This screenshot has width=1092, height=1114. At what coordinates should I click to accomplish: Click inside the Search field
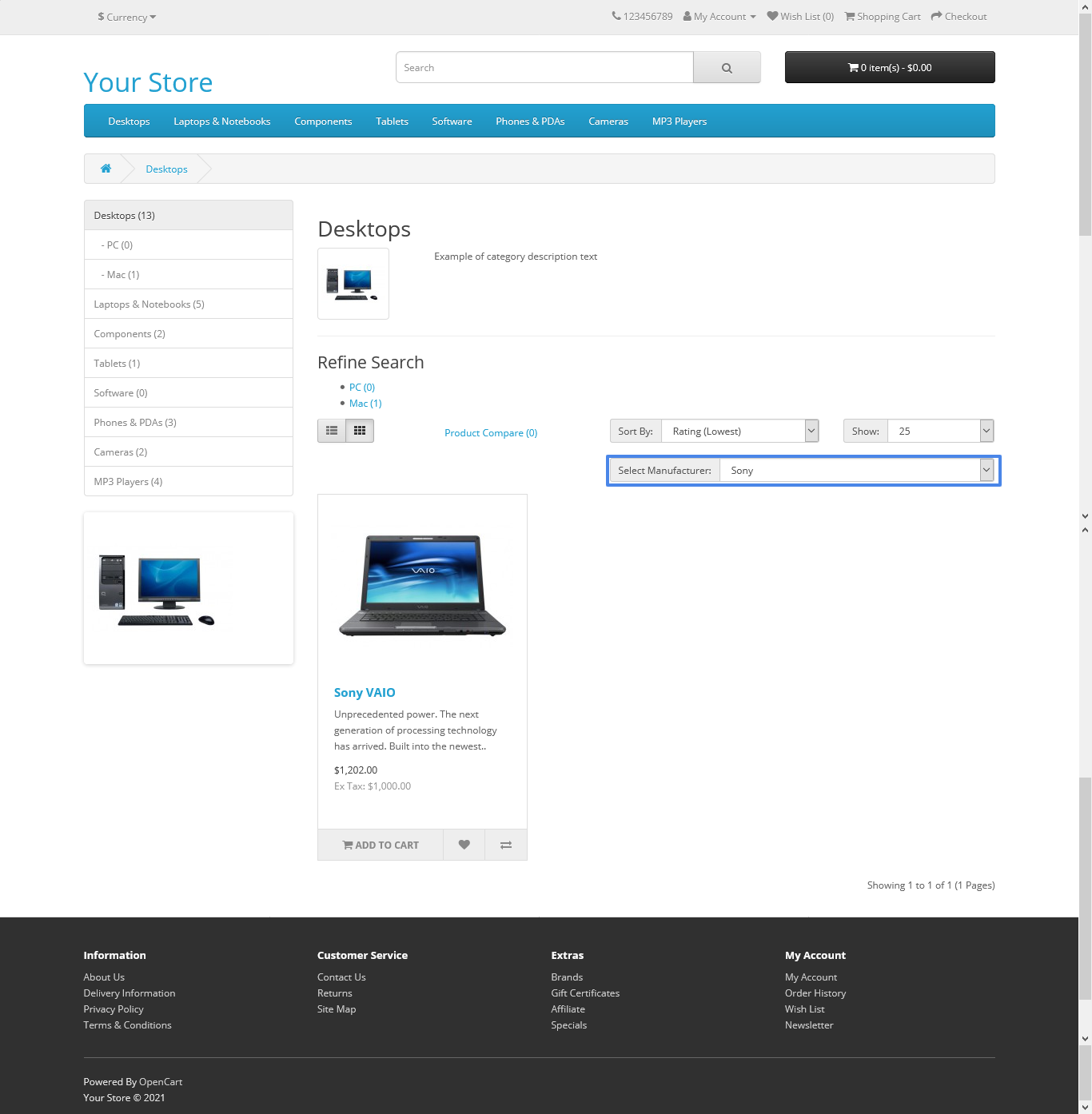coord(544,68)
